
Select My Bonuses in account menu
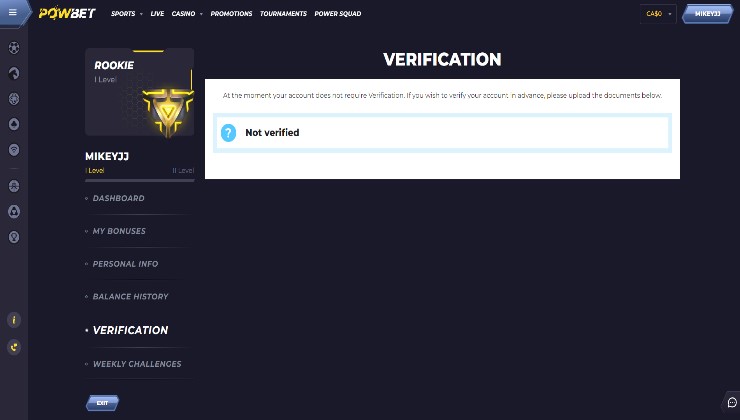coord(119,231)
